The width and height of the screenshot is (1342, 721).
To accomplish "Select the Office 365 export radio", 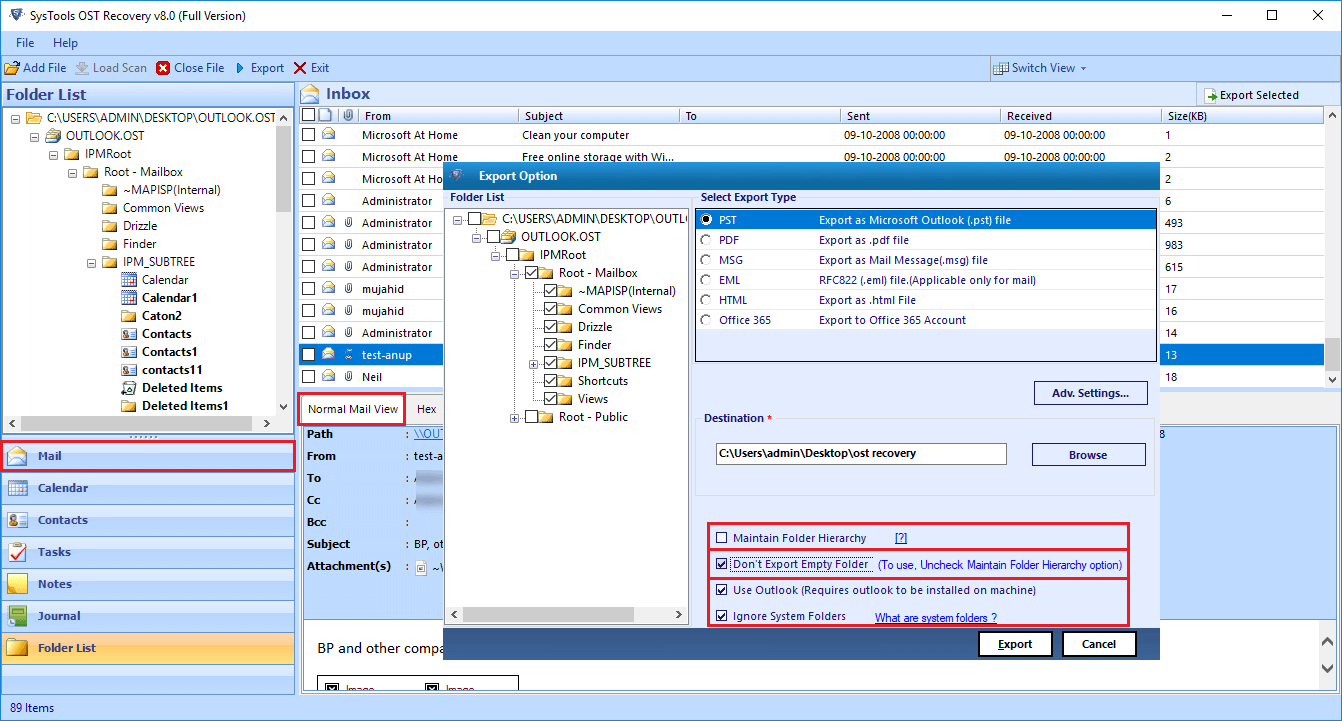I will 706,320.
